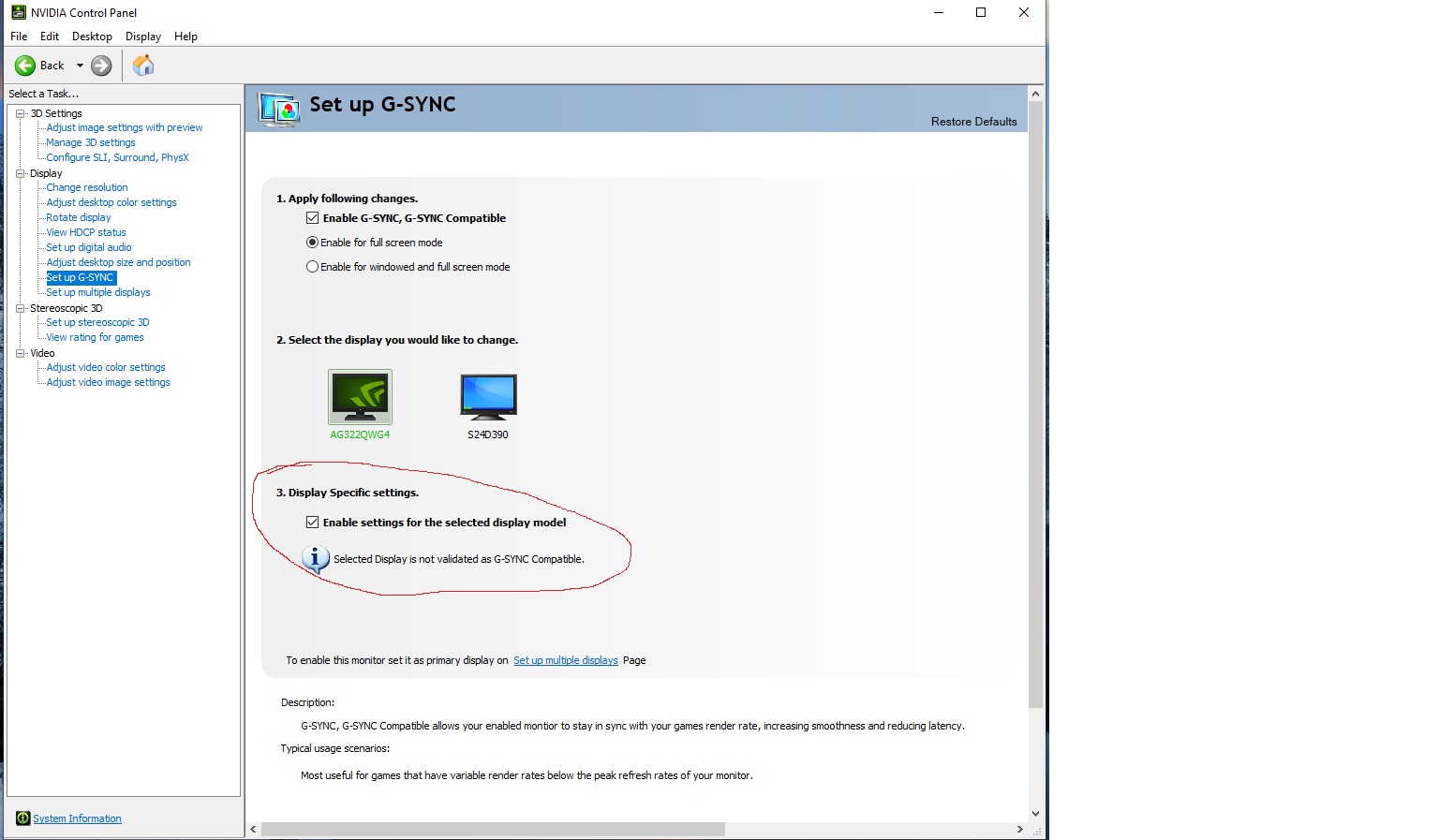Open the Display menu
The height and width of the screenshot is (840, 1439).
[143, 37]
